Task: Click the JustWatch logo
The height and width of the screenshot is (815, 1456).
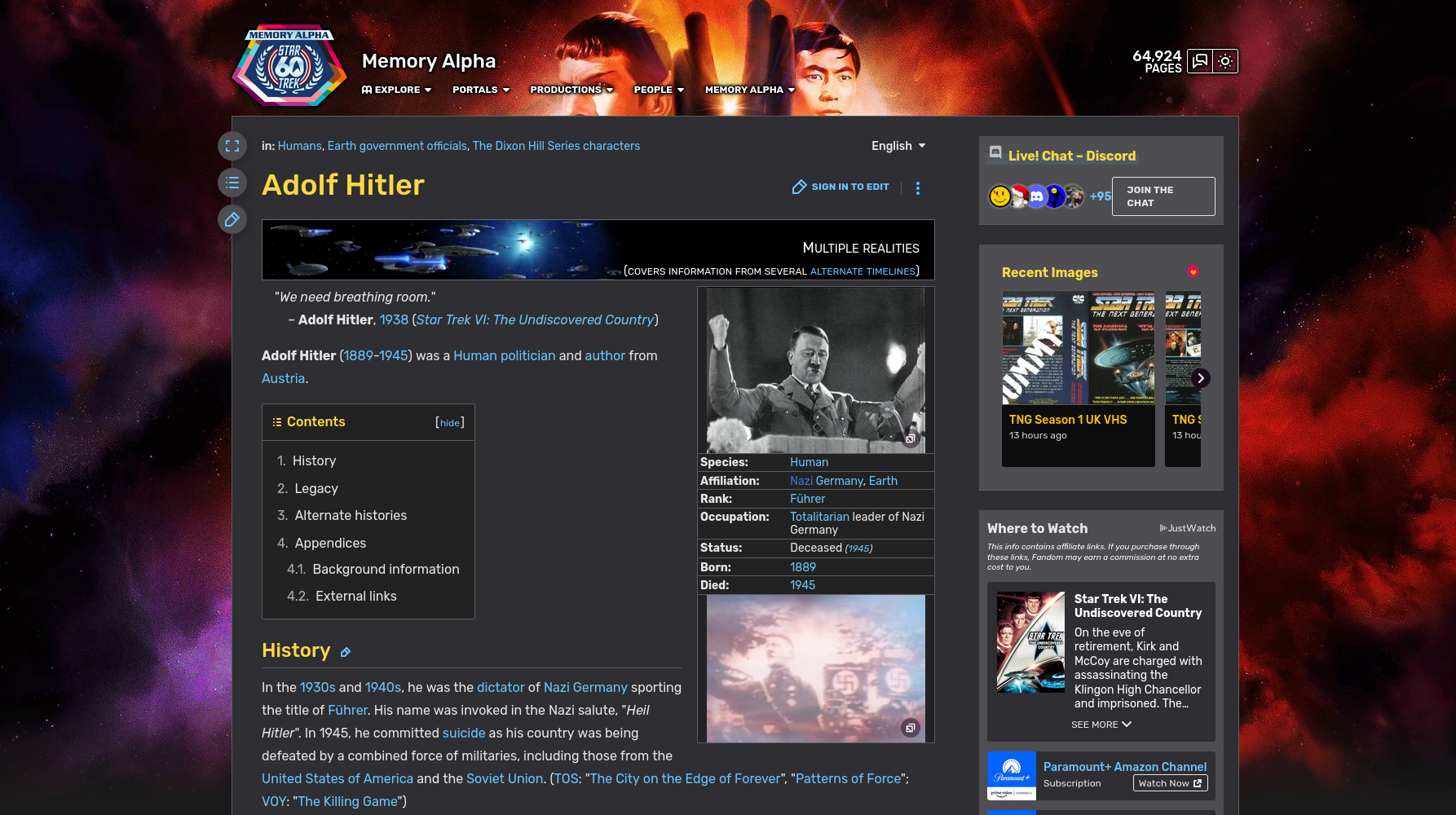Action: click(x=1187, y=528)
